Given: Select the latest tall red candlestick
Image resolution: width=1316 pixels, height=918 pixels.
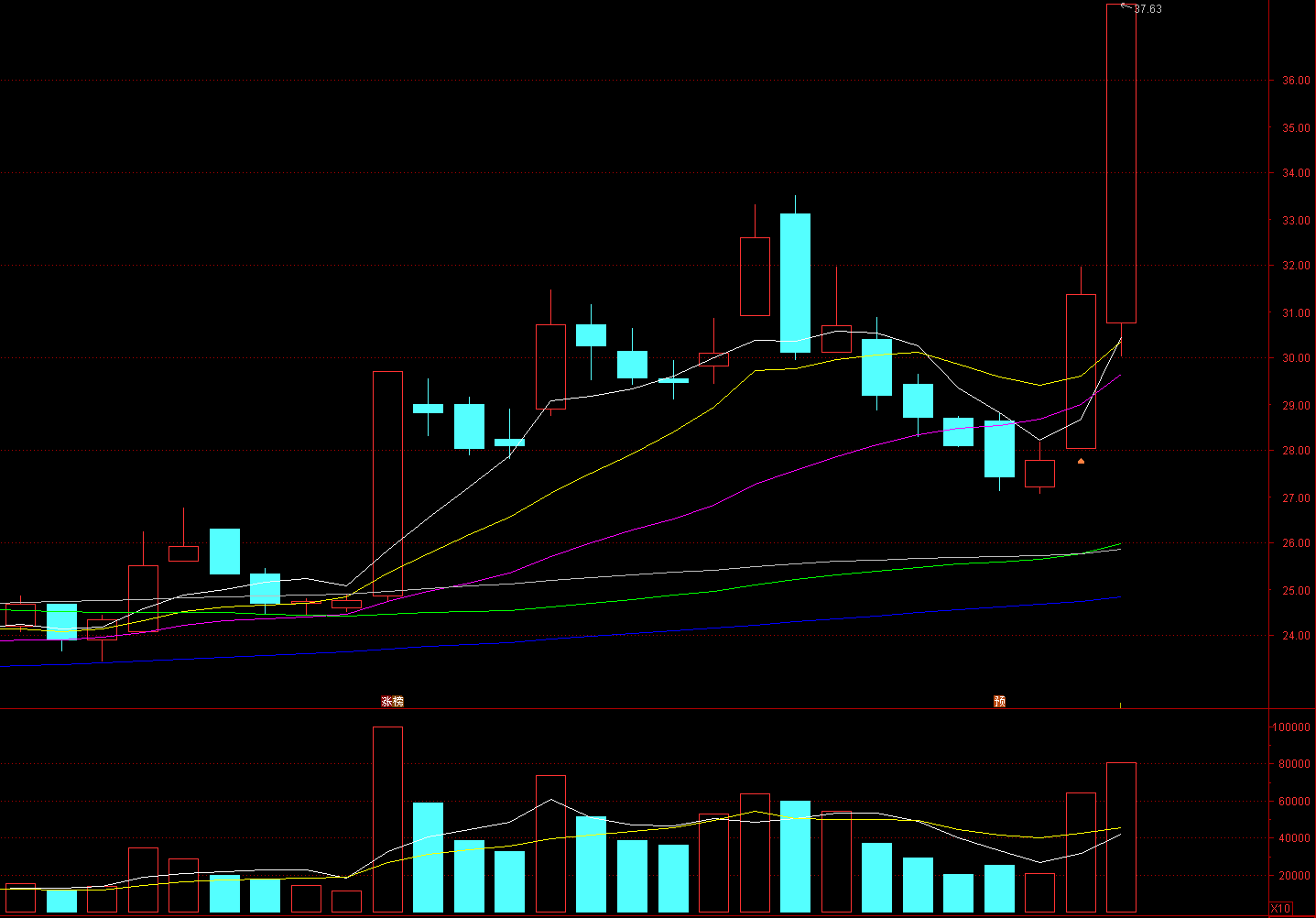Looking at the screenshot, I should 1121,164.
